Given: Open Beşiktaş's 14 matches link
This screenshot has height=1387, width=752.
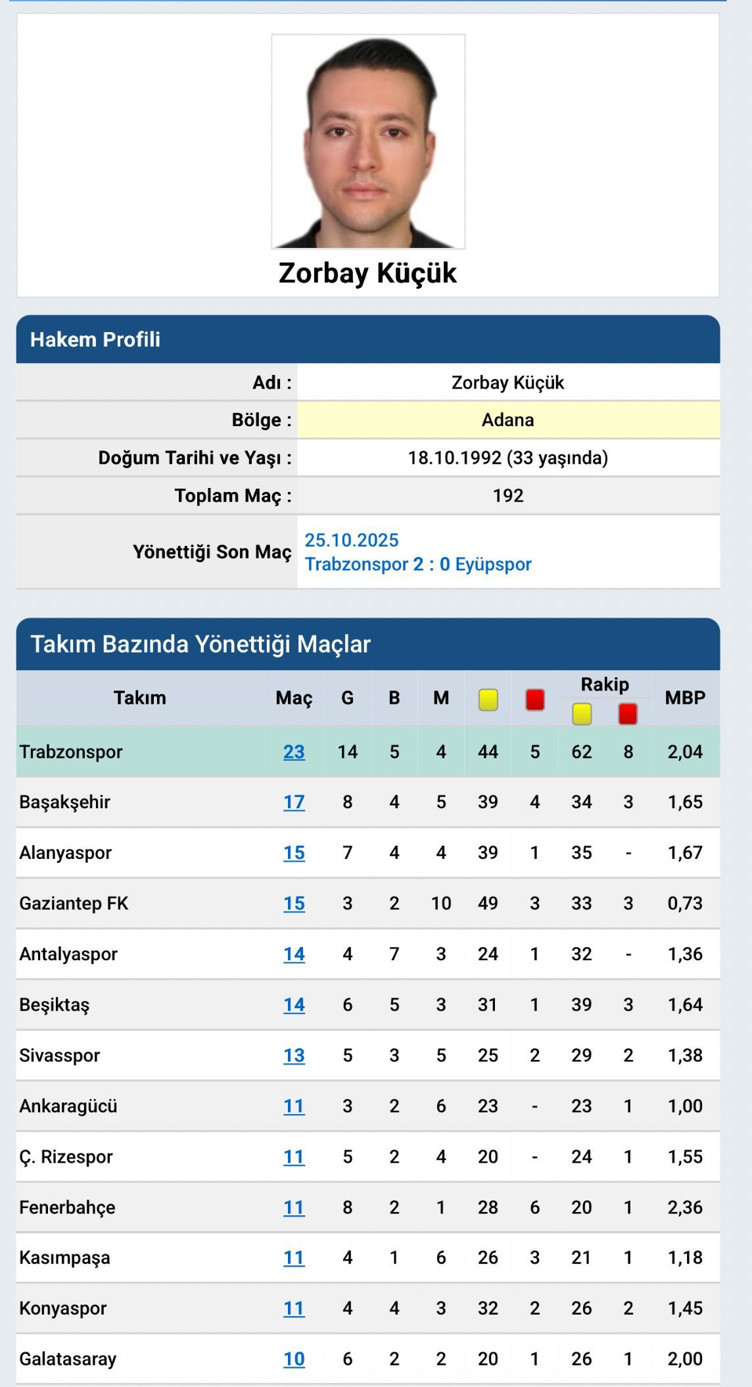Looking at the screenshot, I should point(294,1005).
